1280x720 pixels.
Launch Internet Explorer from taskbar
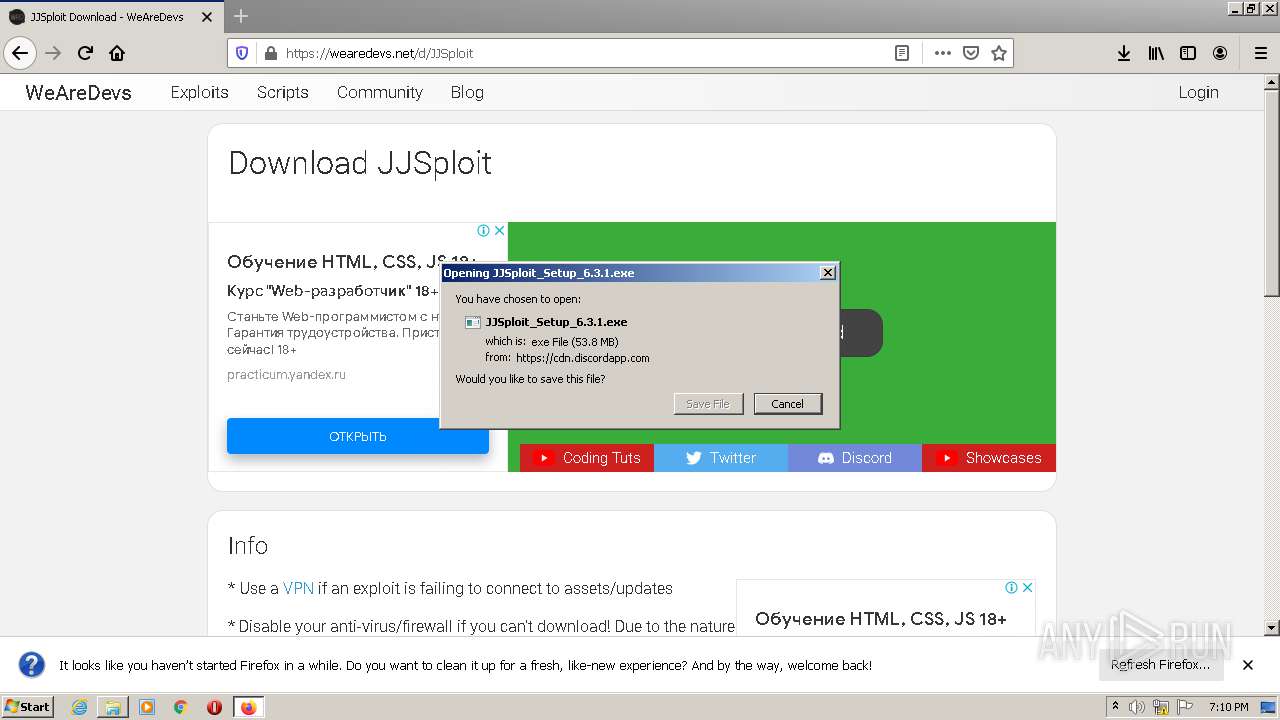80,707
